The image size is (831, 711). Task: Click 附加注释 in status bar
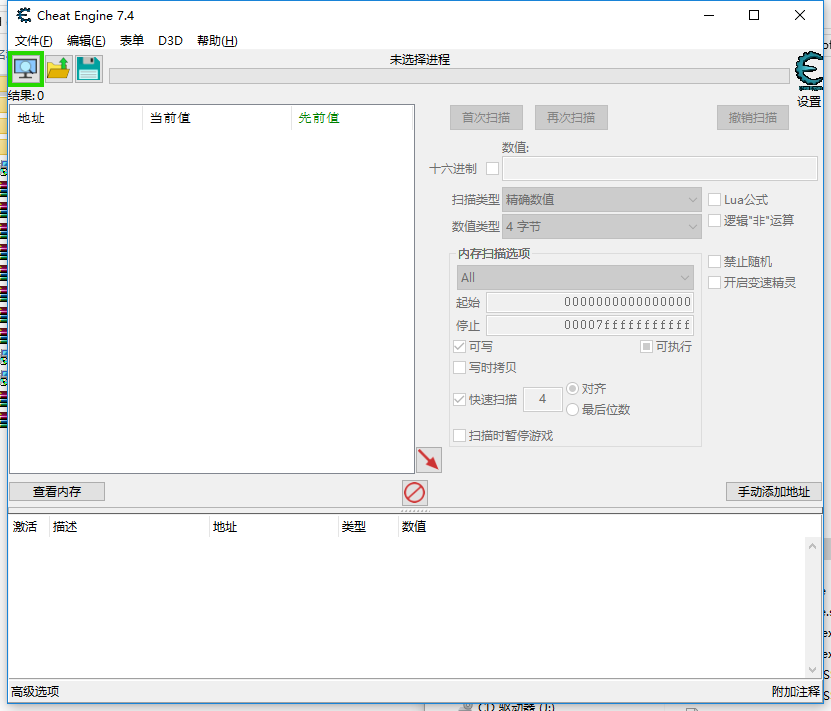tap(795, 691)
